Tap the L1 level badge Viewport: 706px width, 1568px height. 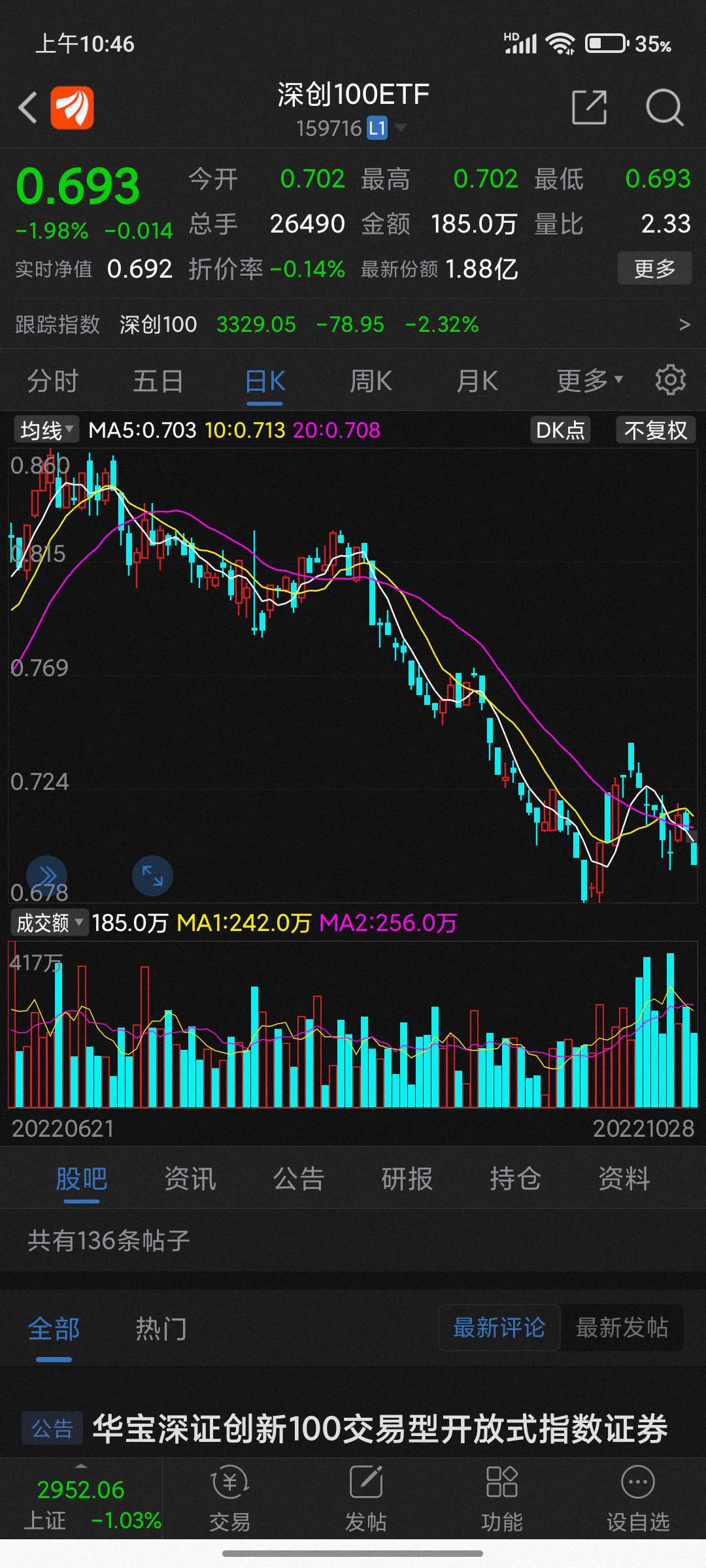[x=377, y=128]
